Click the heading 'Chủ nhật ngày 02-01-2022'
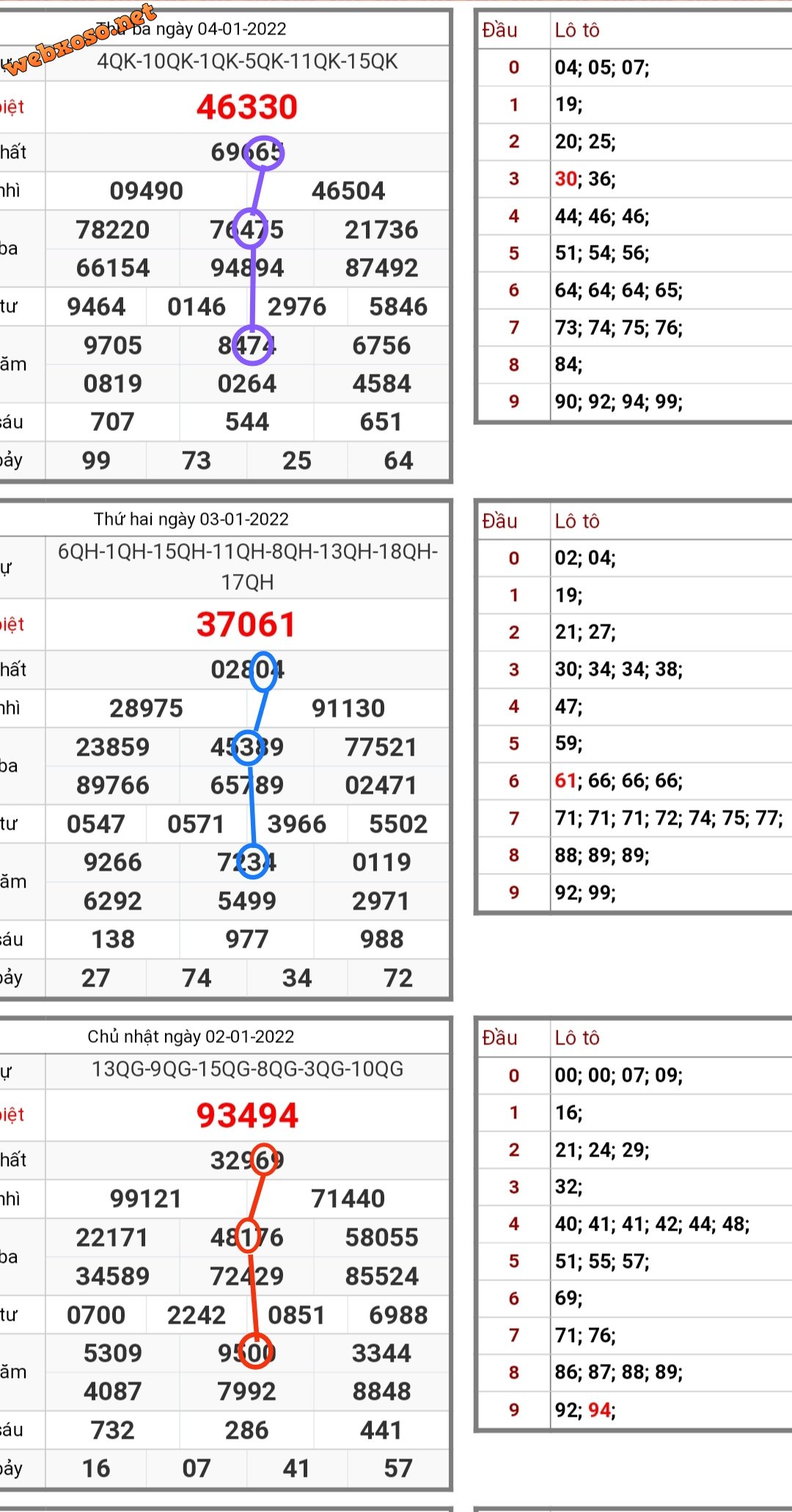 (191, 1037)
